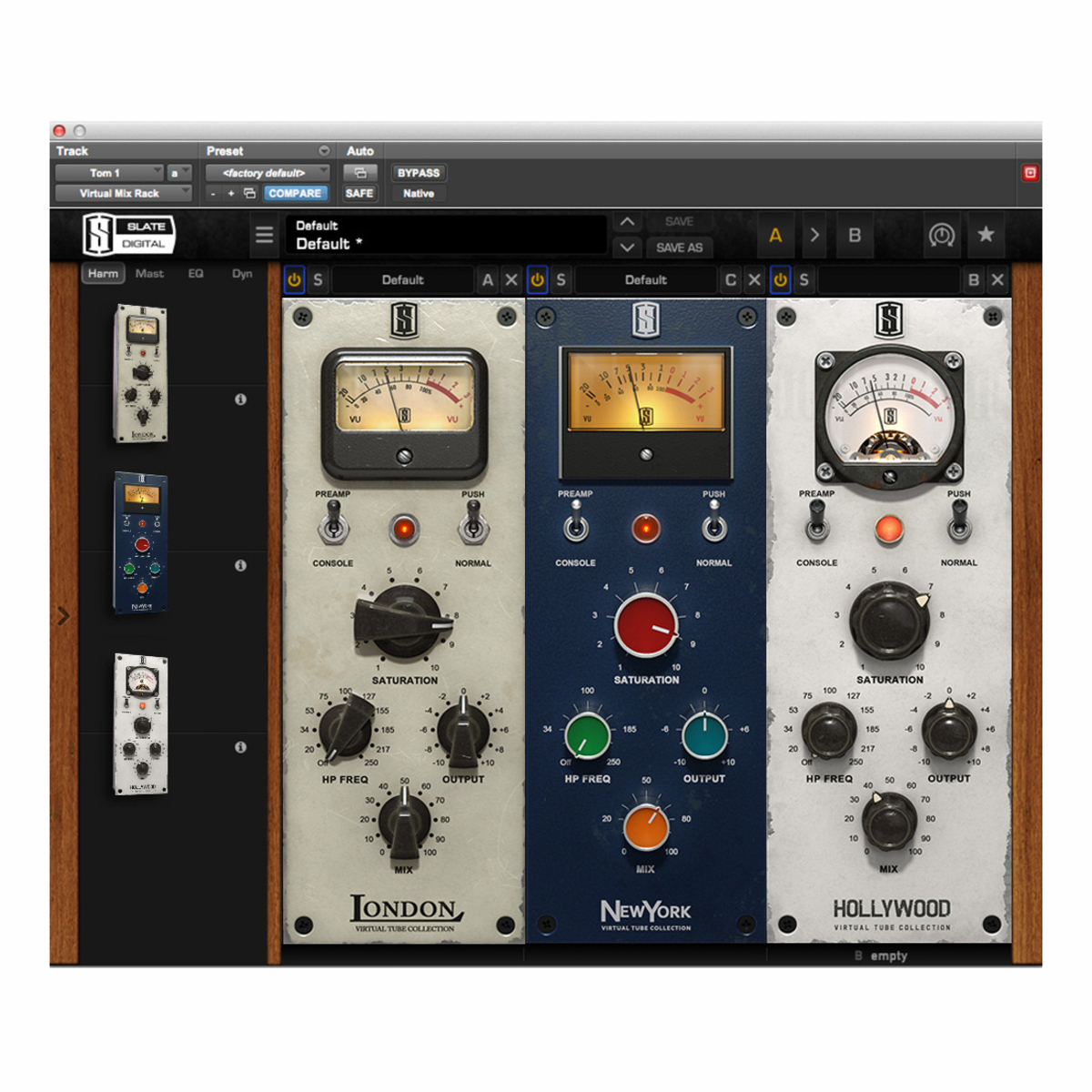The height and width of the screenshot is (1092, 1092).
Task: Select the next preset with plus
Action: [231, 194]
